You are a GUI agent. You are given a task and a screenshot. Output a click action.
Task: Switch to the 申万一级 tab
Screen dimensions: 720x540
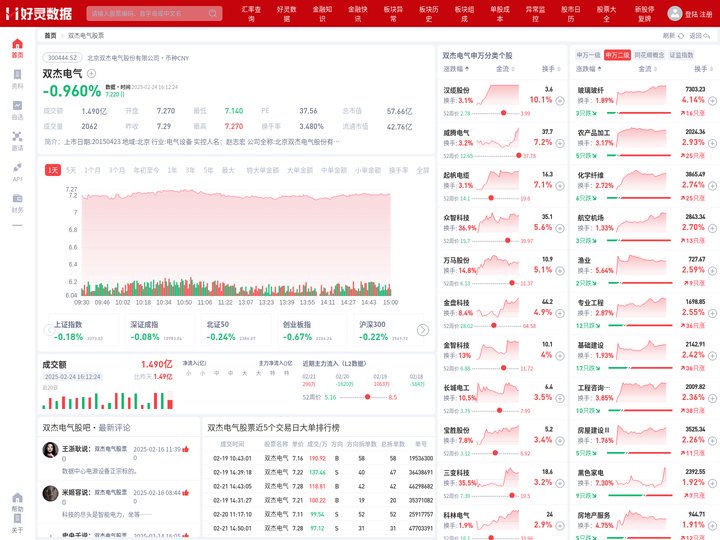(588, 55)
